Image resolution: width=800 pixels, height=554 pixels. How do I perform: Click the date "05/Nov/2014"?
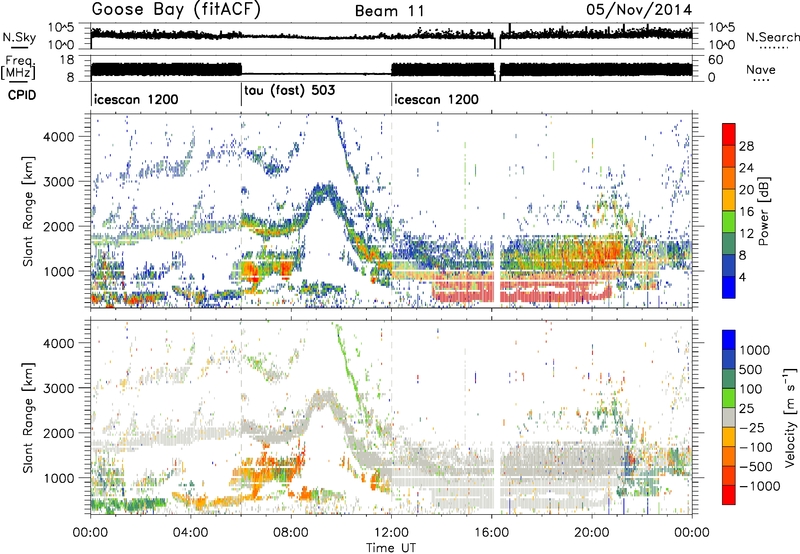click(x=639, y=10)
